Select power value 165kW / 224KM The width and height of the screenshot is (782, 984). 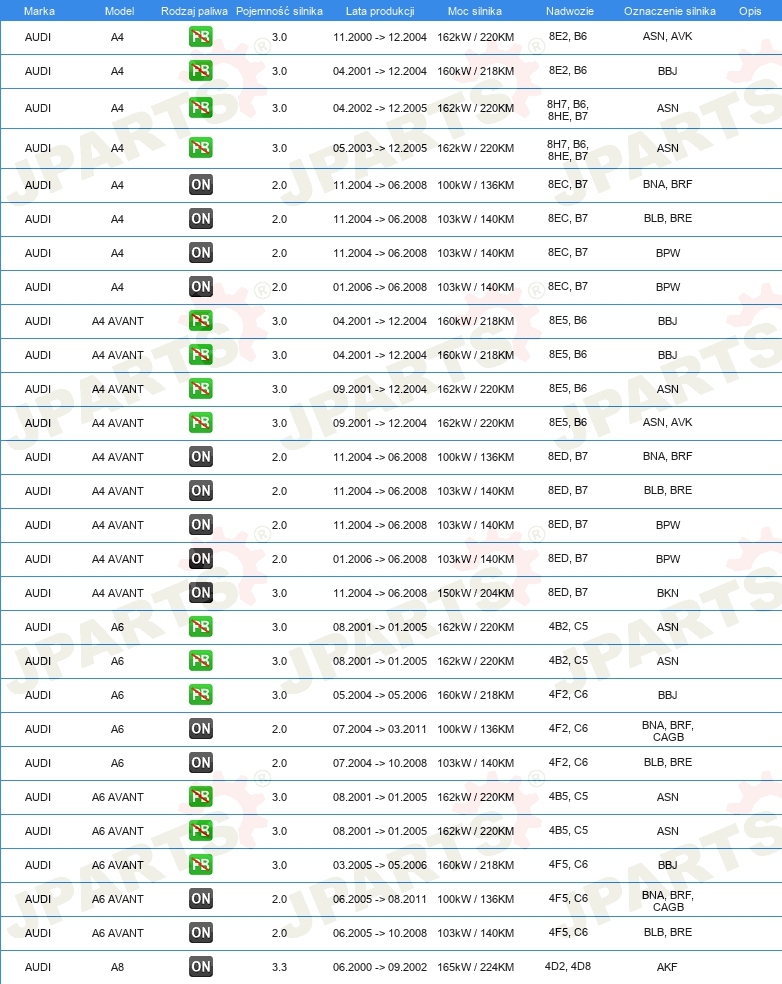point(476,967)
